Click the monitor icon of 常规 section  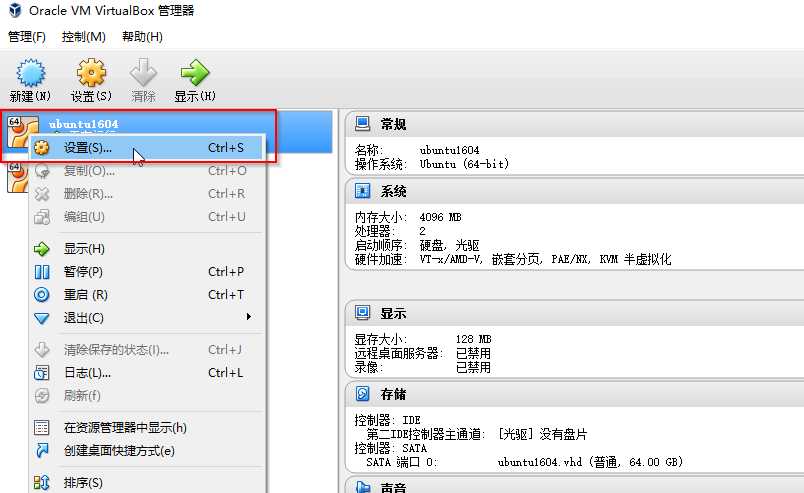[363, 124]
